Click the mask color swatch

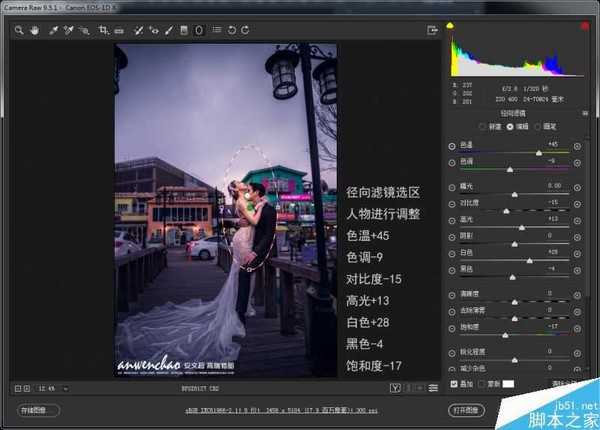click(x=507, y=383)
